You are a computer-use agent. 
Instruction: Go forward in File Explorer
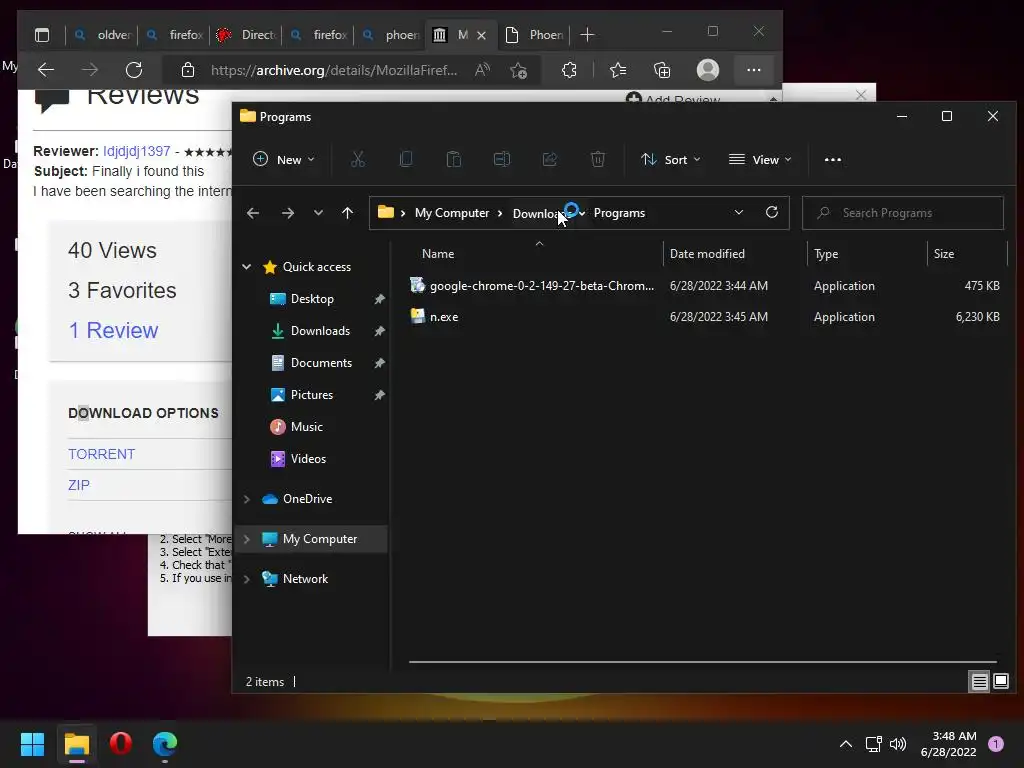pos(287,213)
